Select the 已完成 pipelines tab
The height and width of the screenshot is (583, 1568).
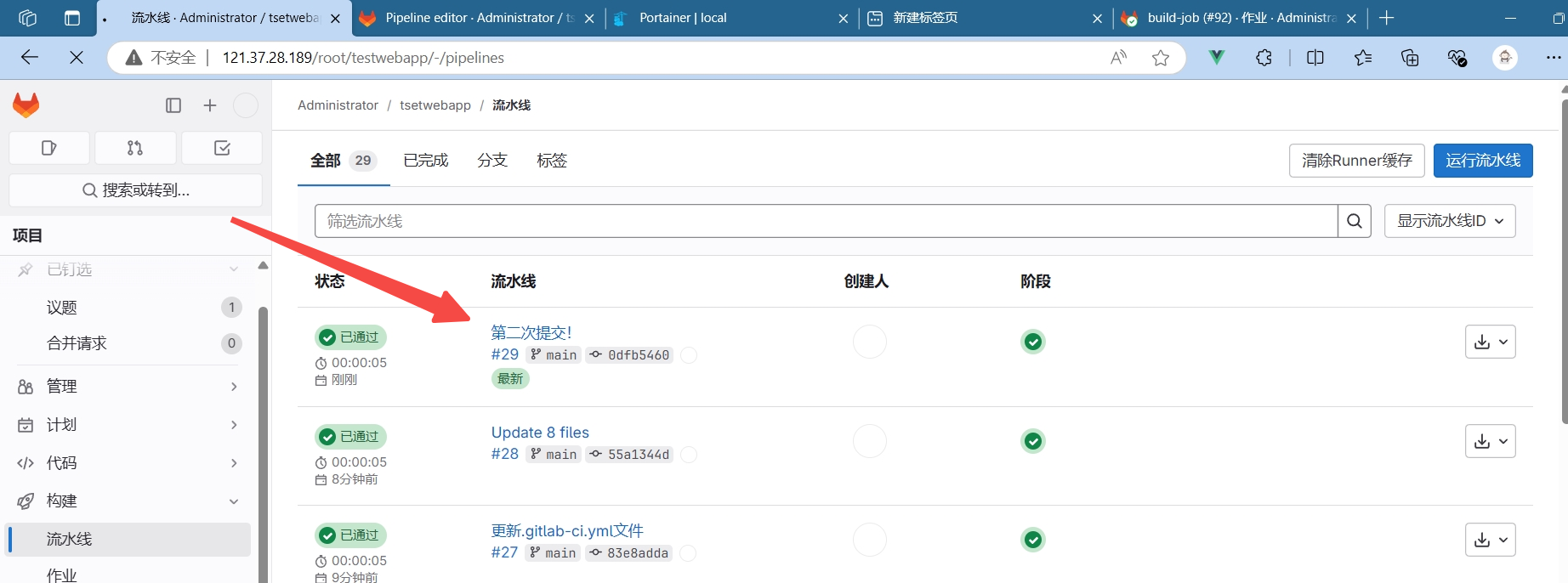(x=425, y=161)
